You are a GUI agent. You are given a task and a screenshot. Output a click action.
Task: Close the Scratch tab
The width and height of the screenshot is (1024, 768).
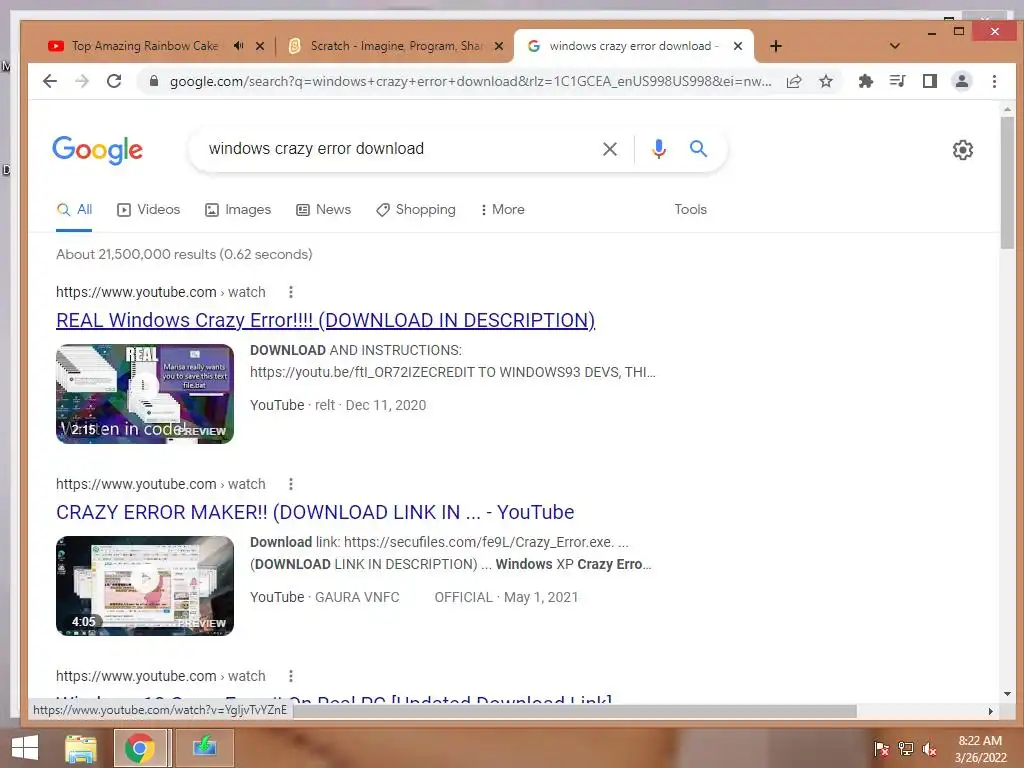[499, 46]
